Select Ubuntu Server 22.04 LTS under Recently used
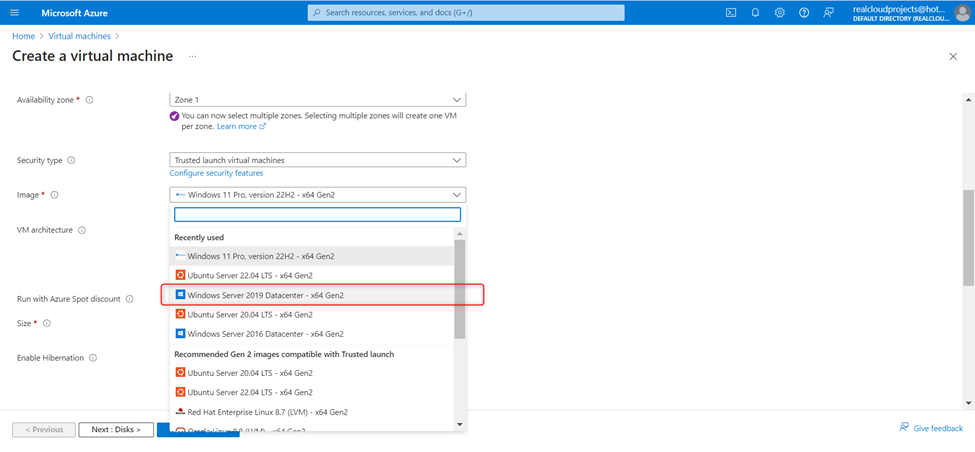 click(x=312, y=275)
